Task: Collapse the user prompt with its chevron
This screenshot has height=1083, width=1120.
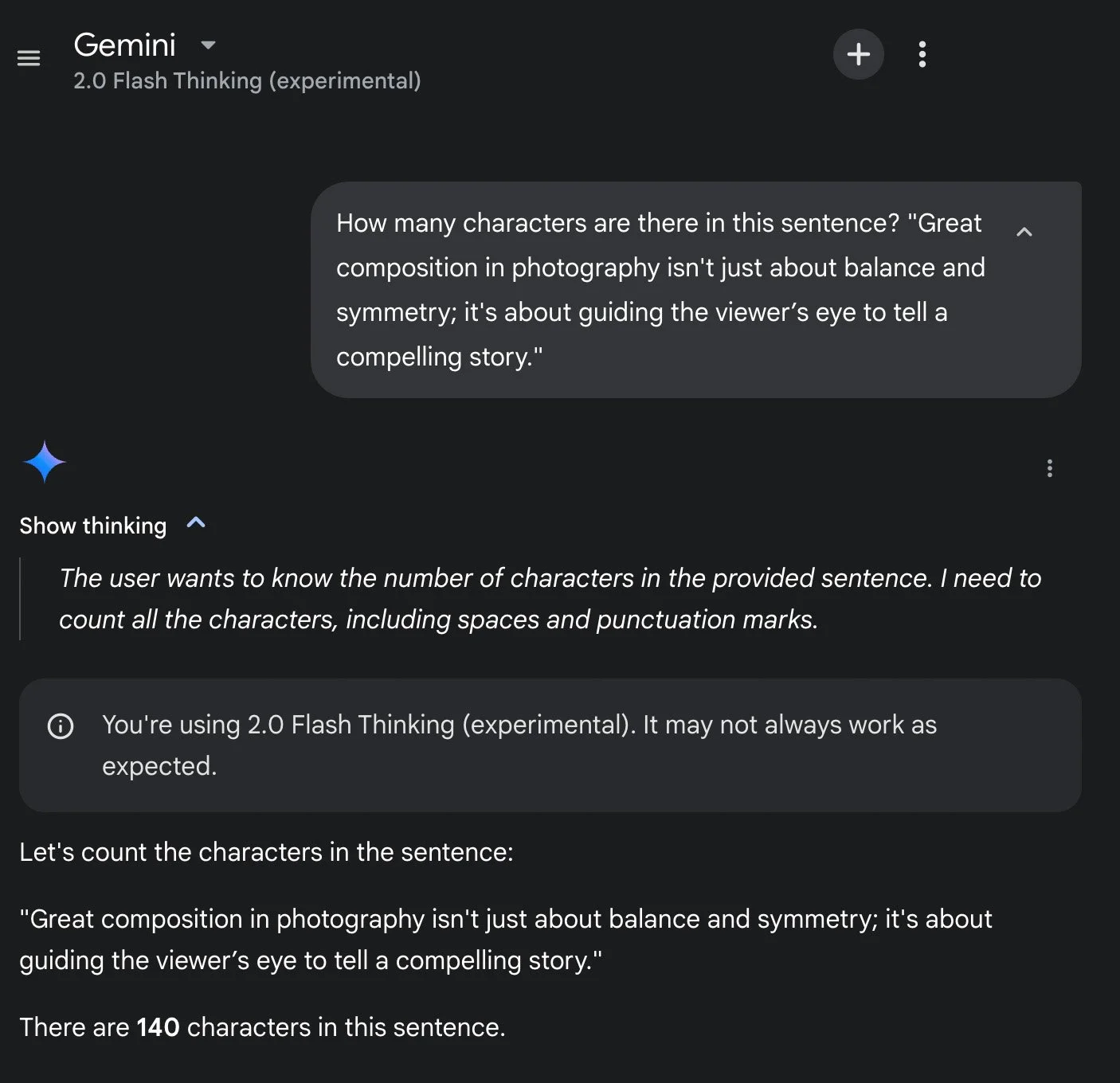Action: tap(1024, 232)
